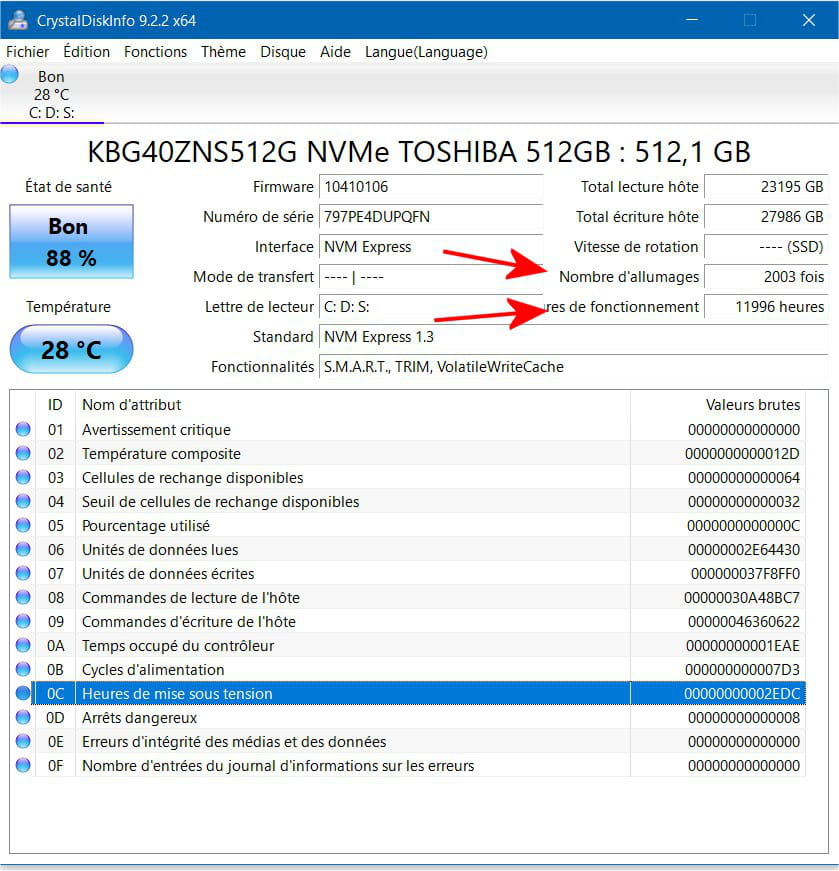Click raw value 000000000012D
This screenshot has height=871, width=839.
(742, 454)
